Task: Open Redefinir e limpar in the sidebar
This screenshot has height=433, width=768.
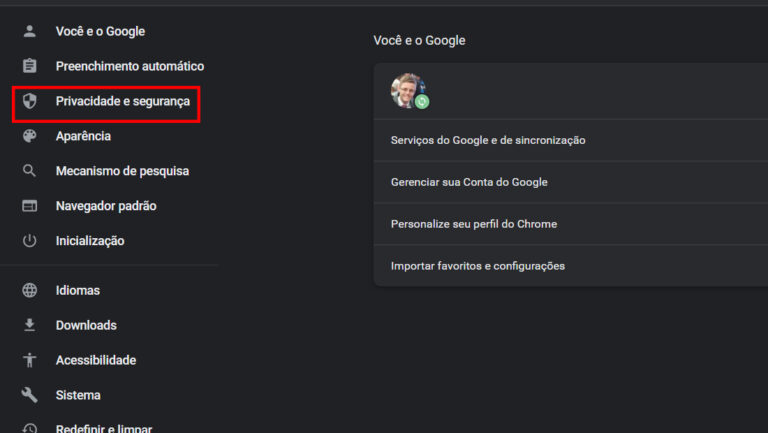Action: [104, 428]
